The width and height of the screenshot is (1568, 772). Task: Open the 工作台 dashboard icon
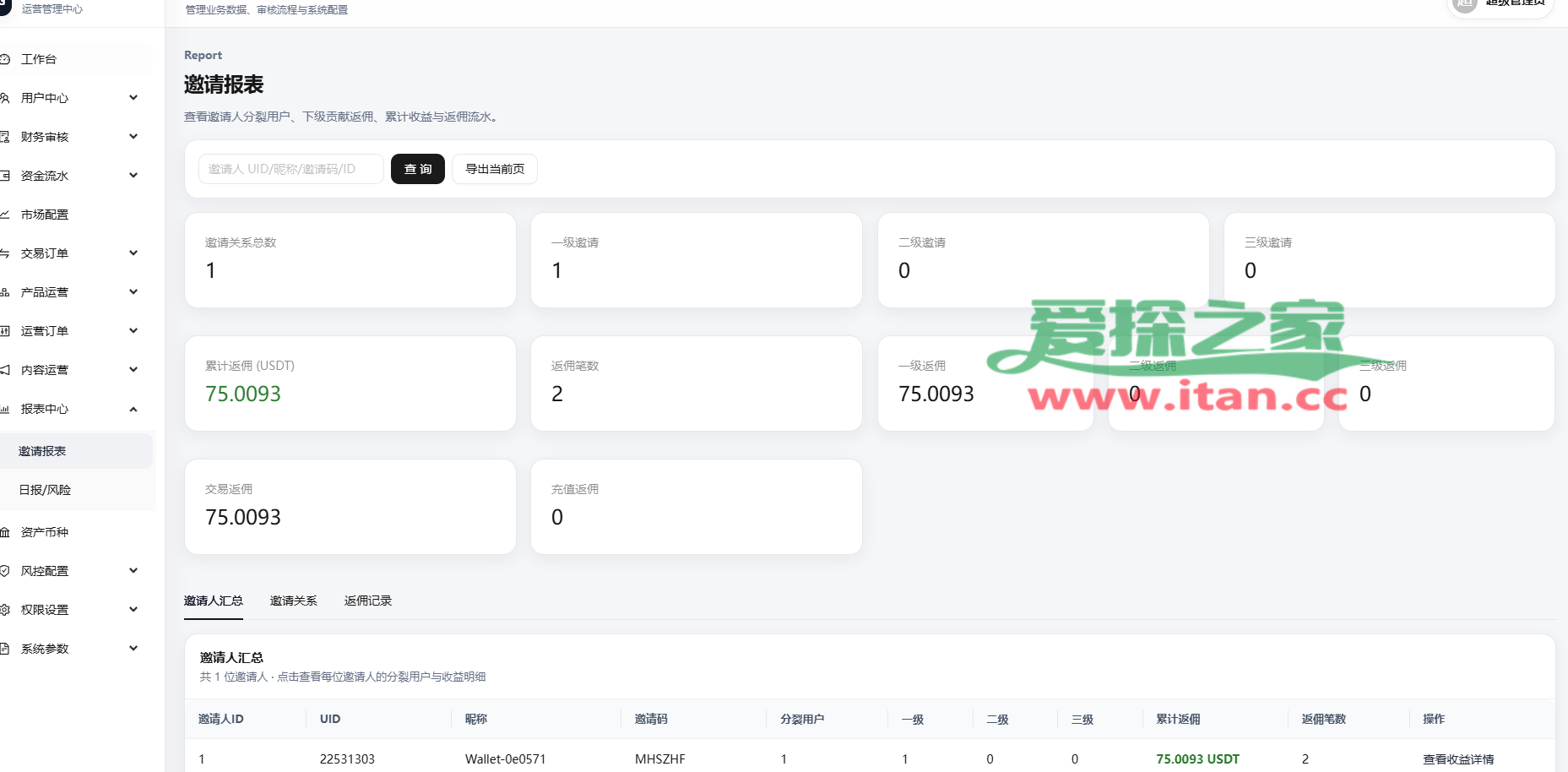(4, 59)
